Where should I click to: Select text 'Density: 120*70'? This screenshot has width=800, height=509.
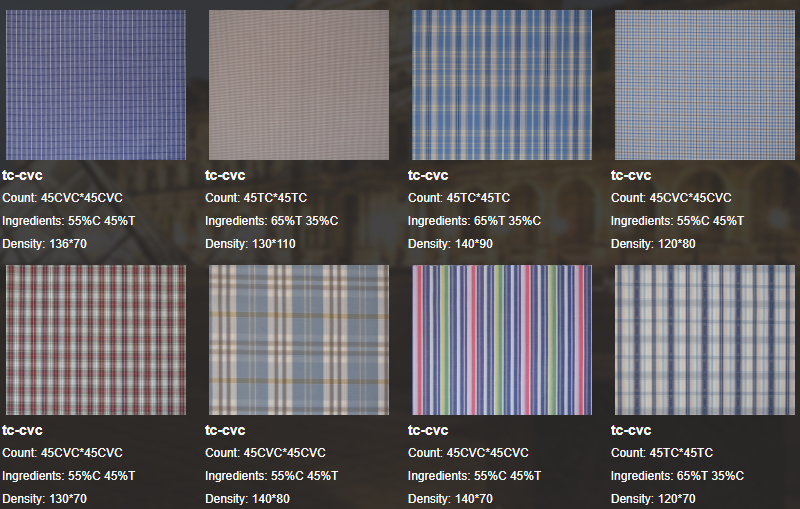(654, 499)
